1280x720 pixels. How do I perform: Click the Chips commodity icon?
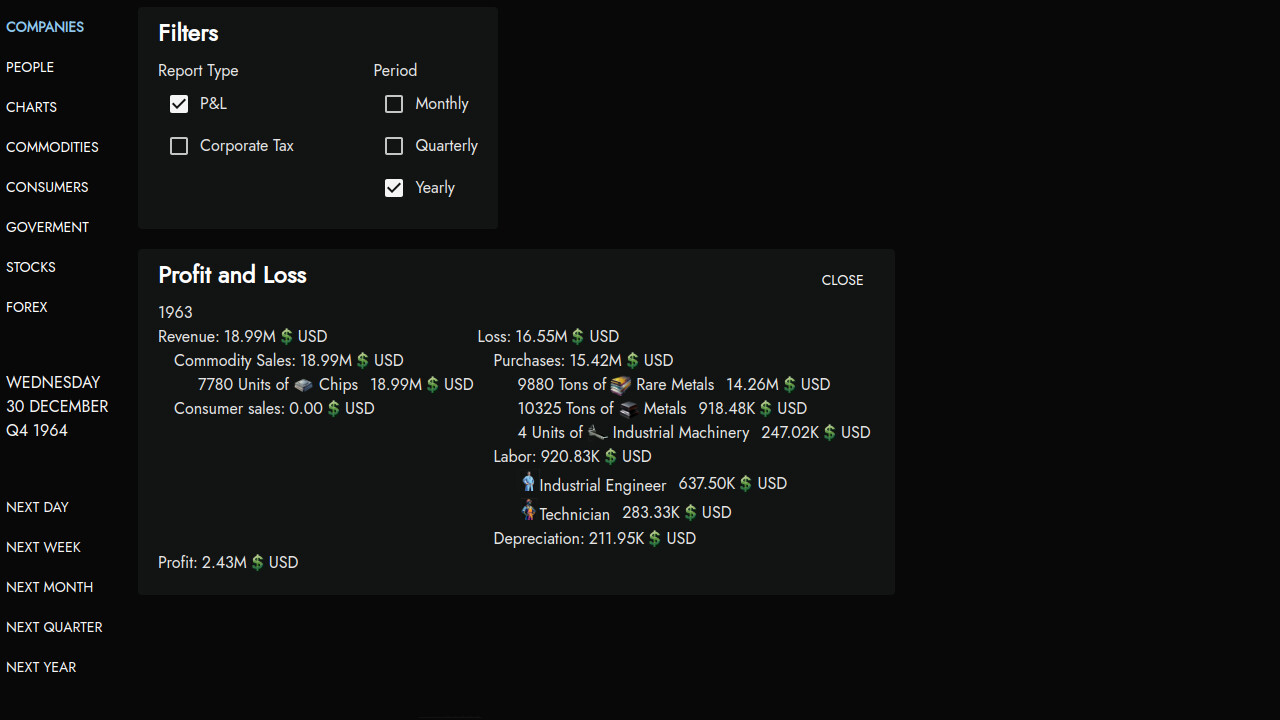pos(305,384)
